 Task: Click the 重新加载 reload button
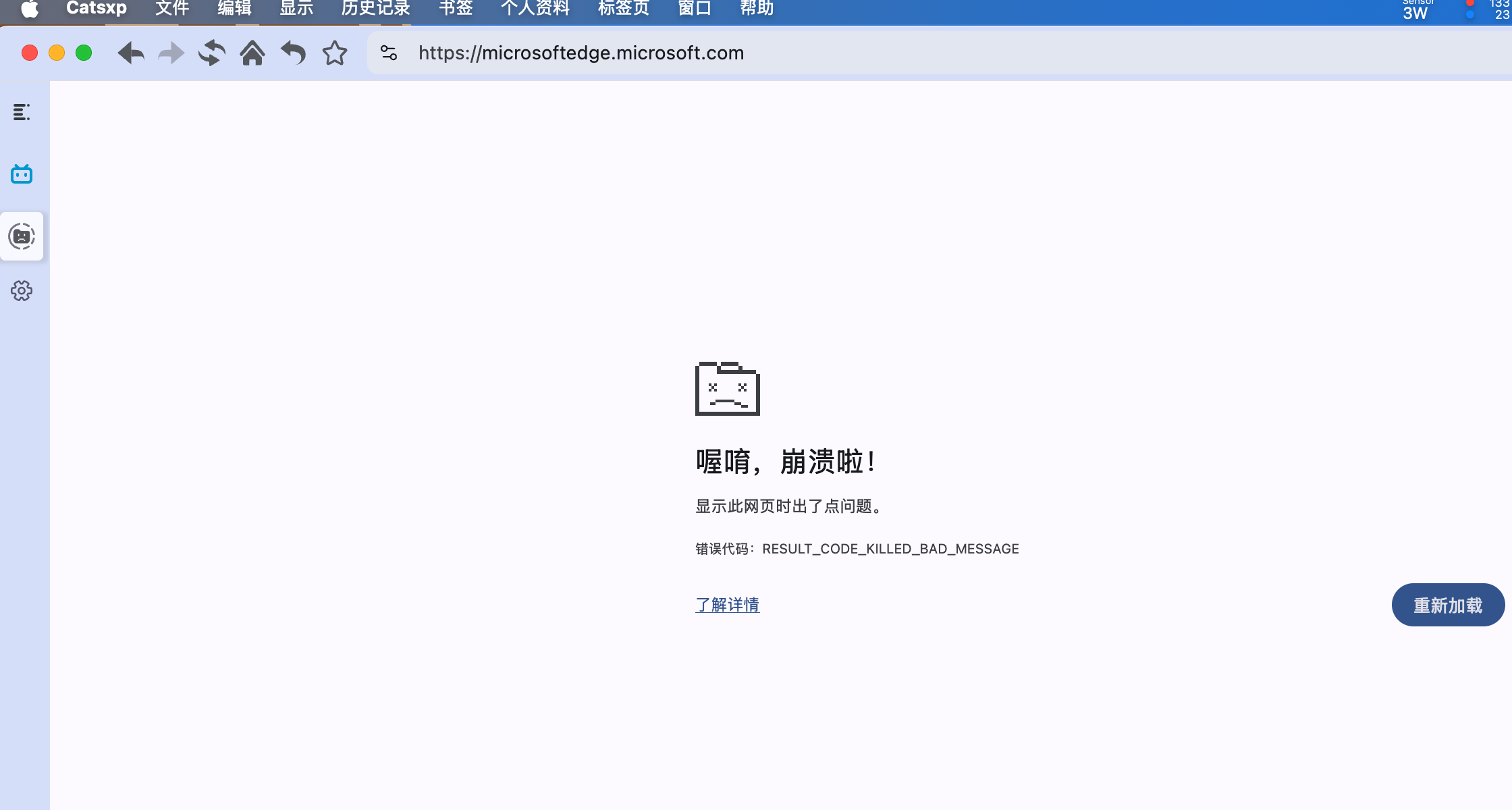pyautogui.click(x=1448, y=605)
